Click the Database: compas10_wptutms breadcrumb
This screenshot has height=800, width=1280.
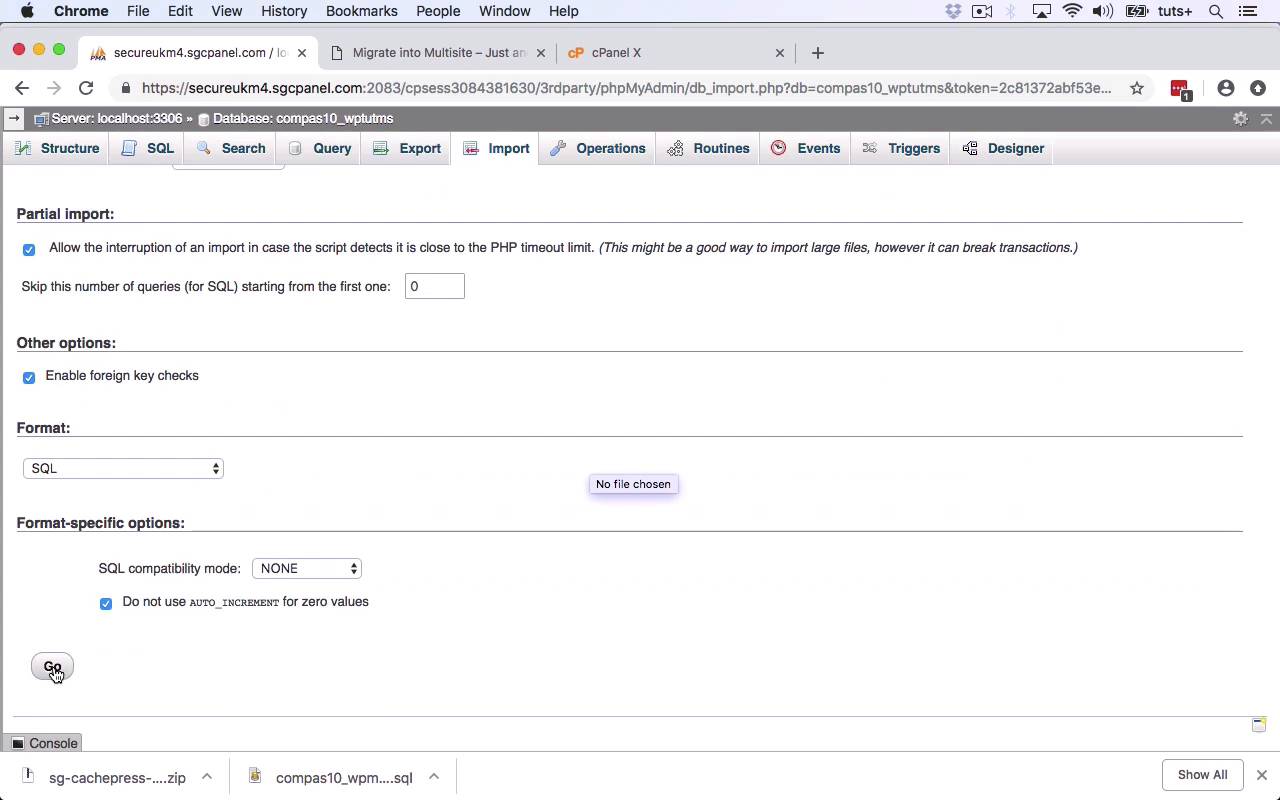[x=303, y=118]
